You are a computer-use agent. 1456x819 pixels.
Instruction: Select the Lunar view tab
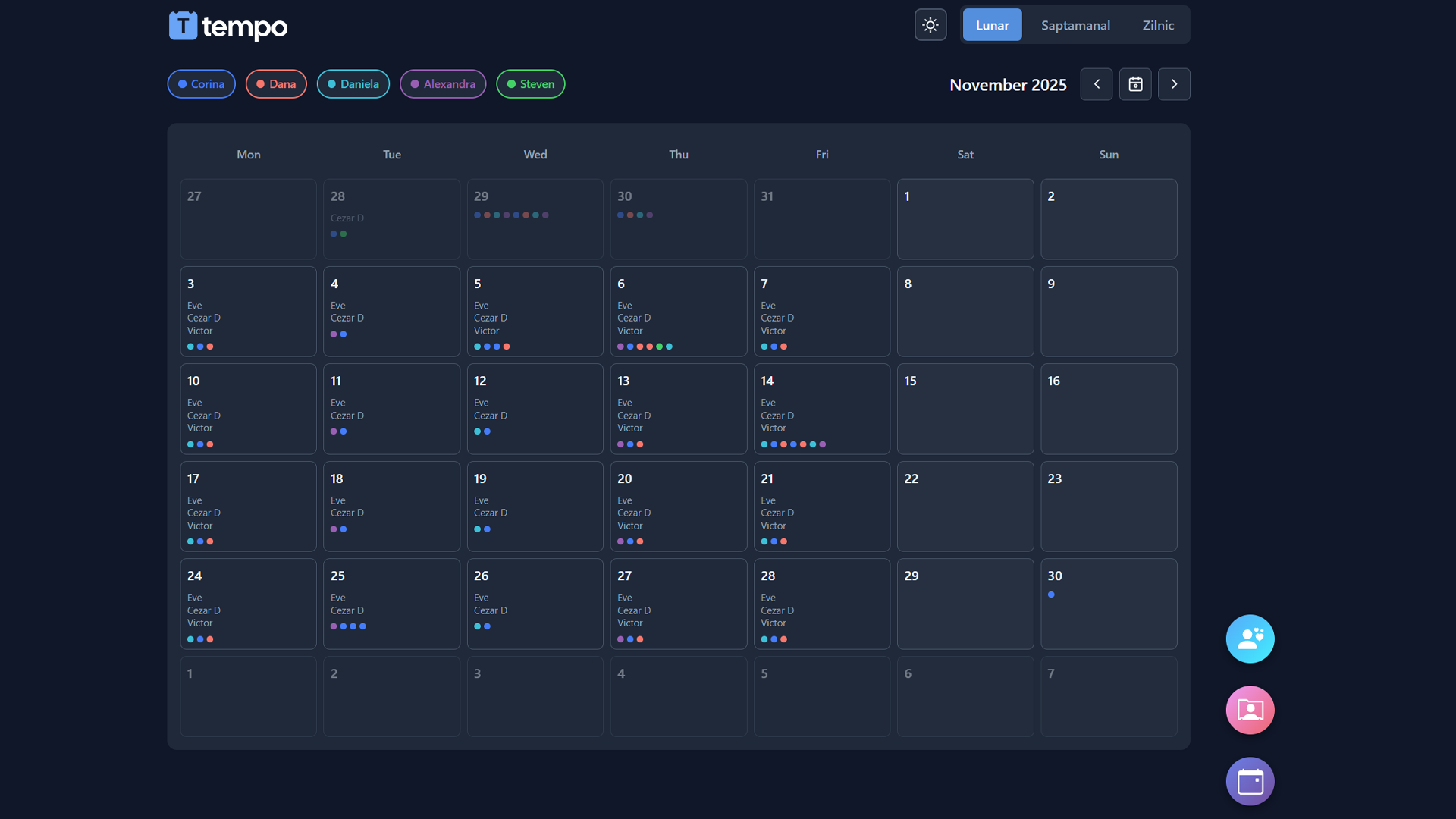click(992, 25)
